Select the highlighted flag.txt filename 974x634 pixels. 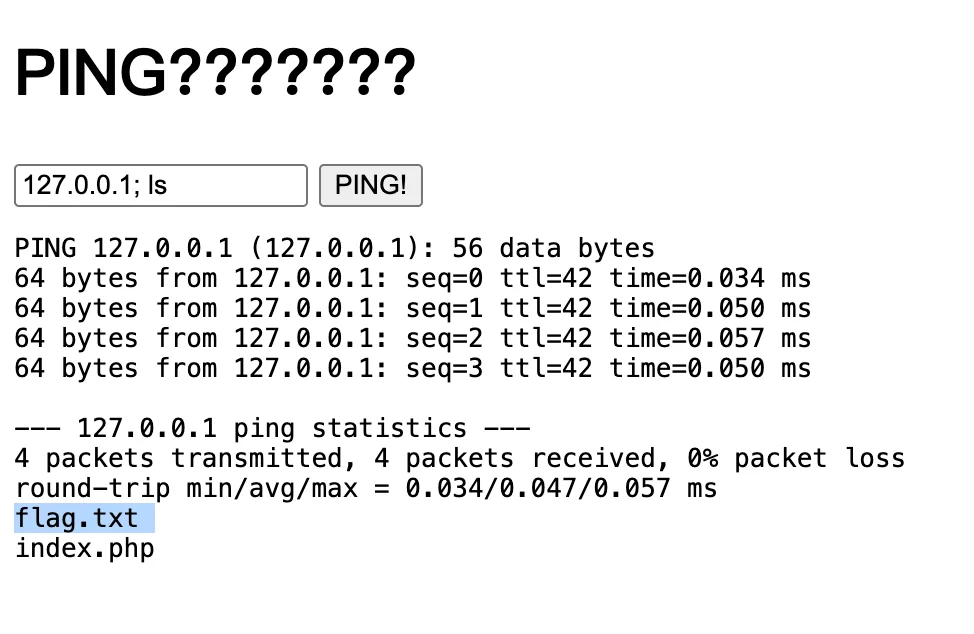coord(77,519)
